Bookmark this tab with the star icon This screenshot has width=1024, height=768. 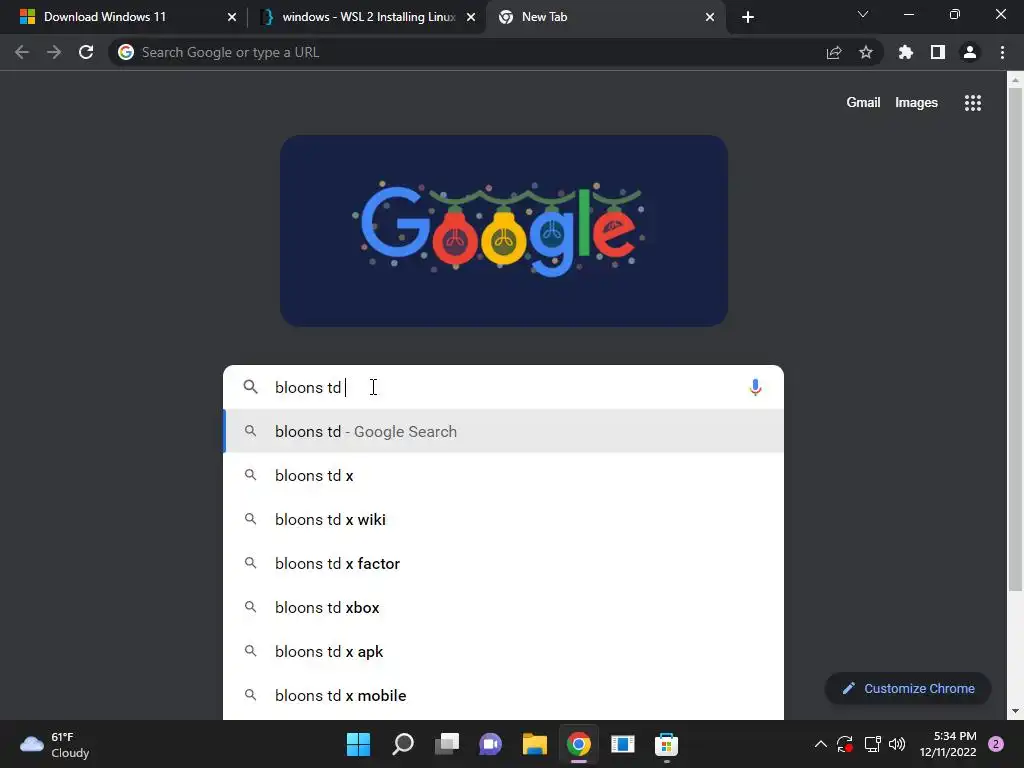866,52
